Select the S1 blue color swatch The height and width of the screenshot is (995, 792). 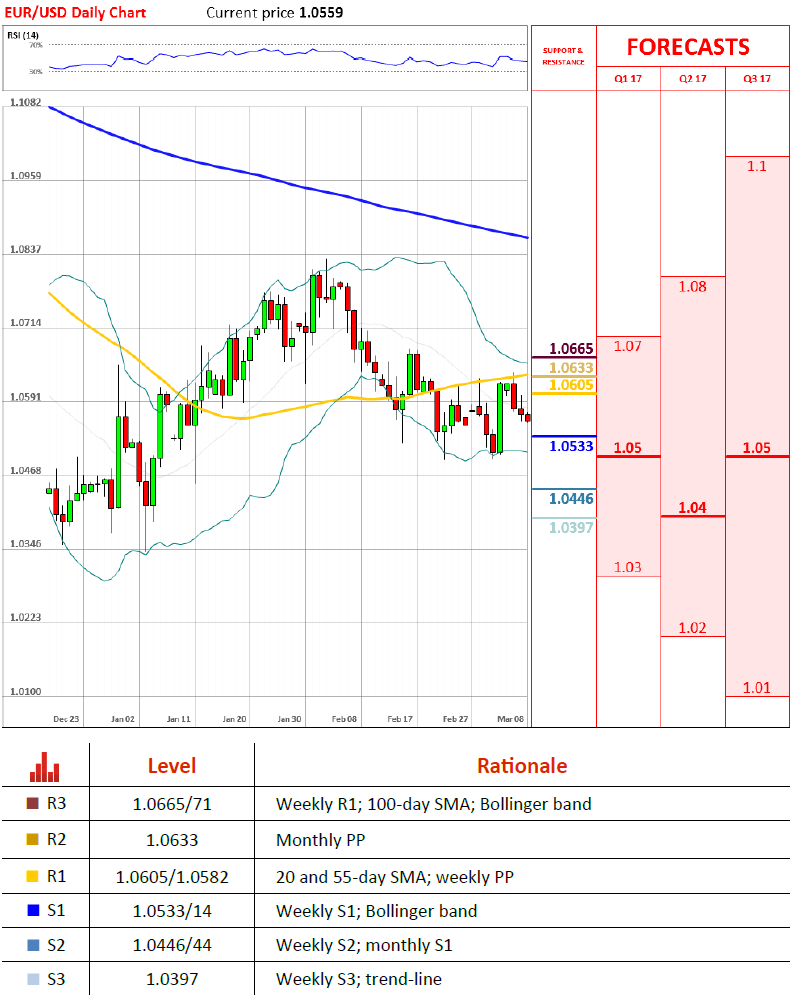[x=34, y=911]
